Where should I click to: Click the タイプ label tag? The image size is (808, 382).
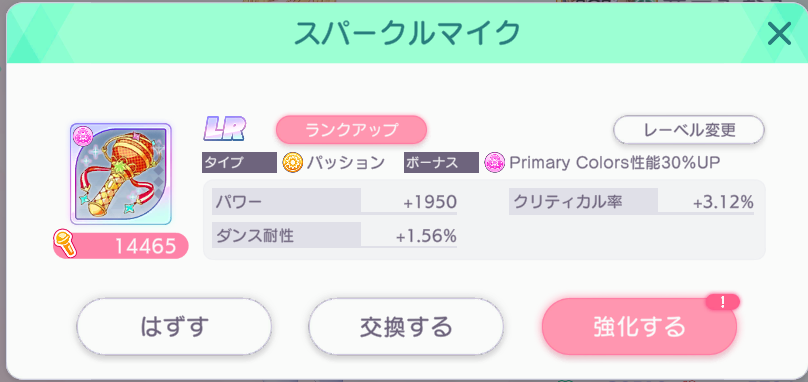tap(239, 162)
